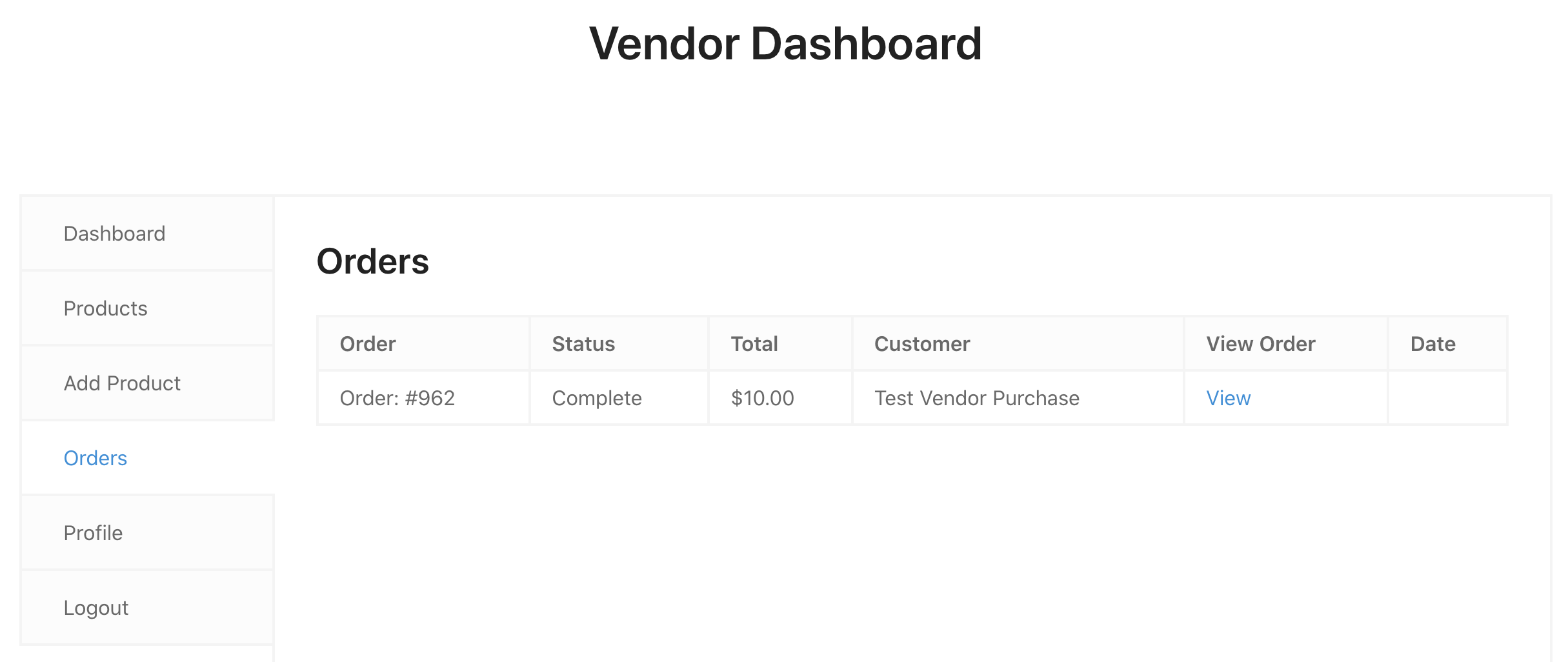This screenshot has width=1568, height=662.
Task: Click the Vendor Dashboard page title
Action: (x=785, y=44)
